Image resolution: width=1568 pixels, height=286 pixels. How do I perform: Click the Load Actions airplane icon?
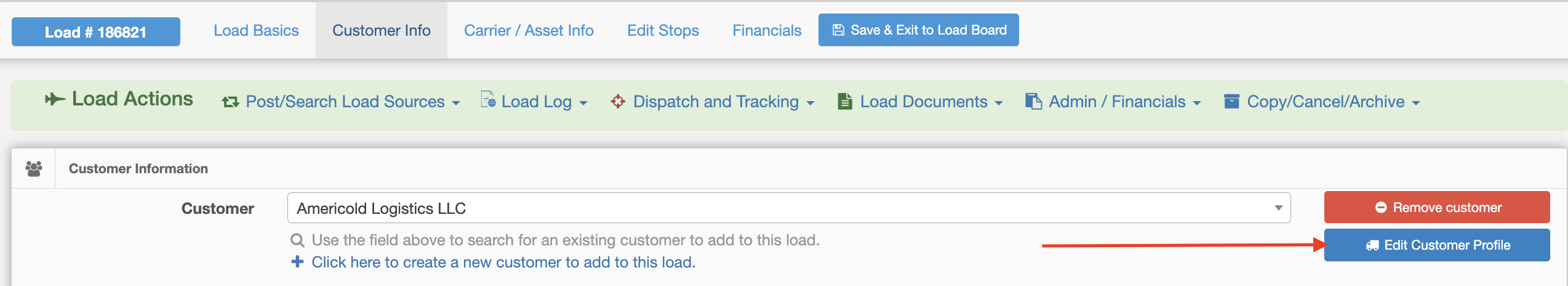tap(55, 99)
